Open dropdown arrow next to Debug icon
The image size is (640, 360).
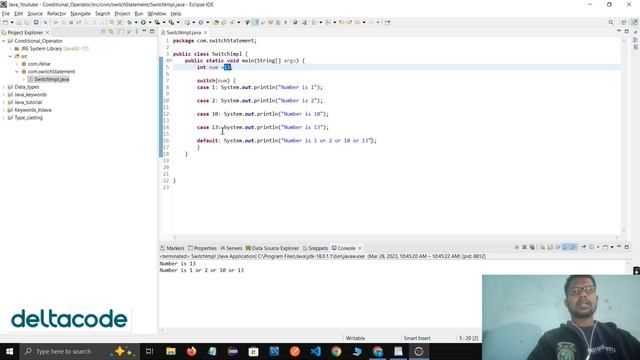tap(136, 22)
